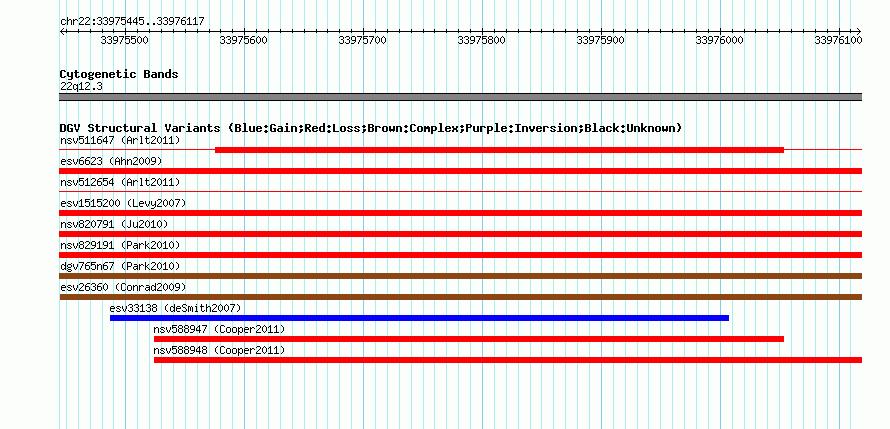Click the ruler's right arrowhead
The image size is (890, 429).
[859, 31]
